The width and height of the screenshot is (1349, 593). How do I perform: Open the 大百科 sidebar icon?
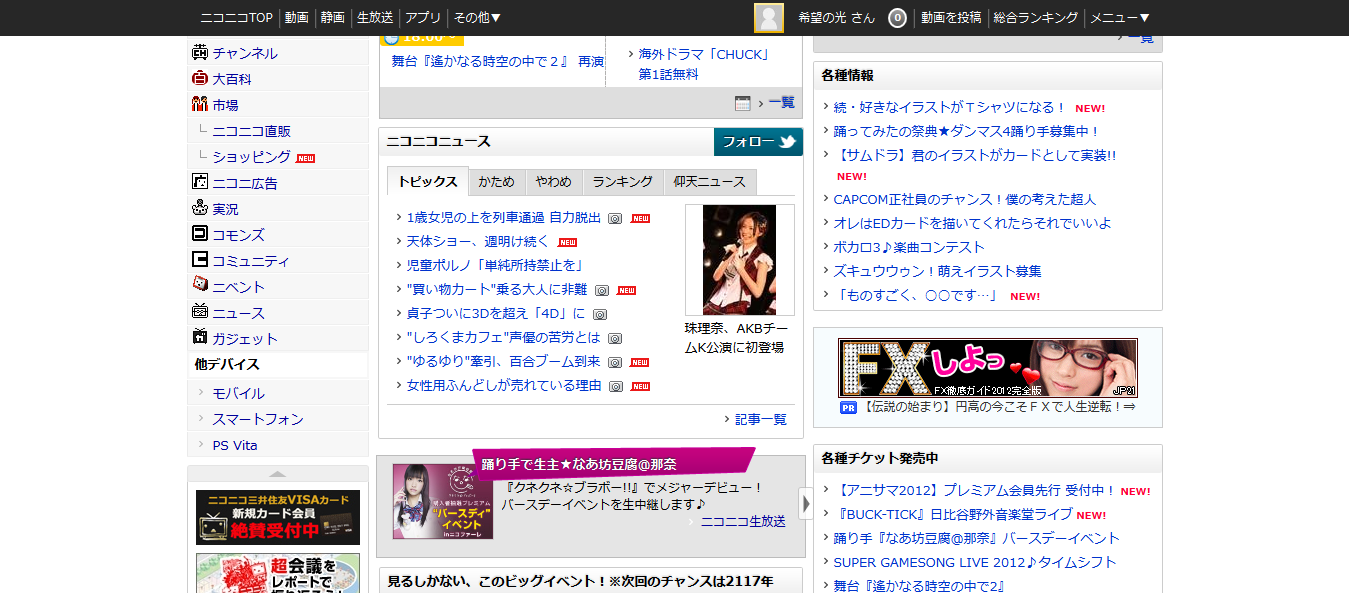[199, 79]
